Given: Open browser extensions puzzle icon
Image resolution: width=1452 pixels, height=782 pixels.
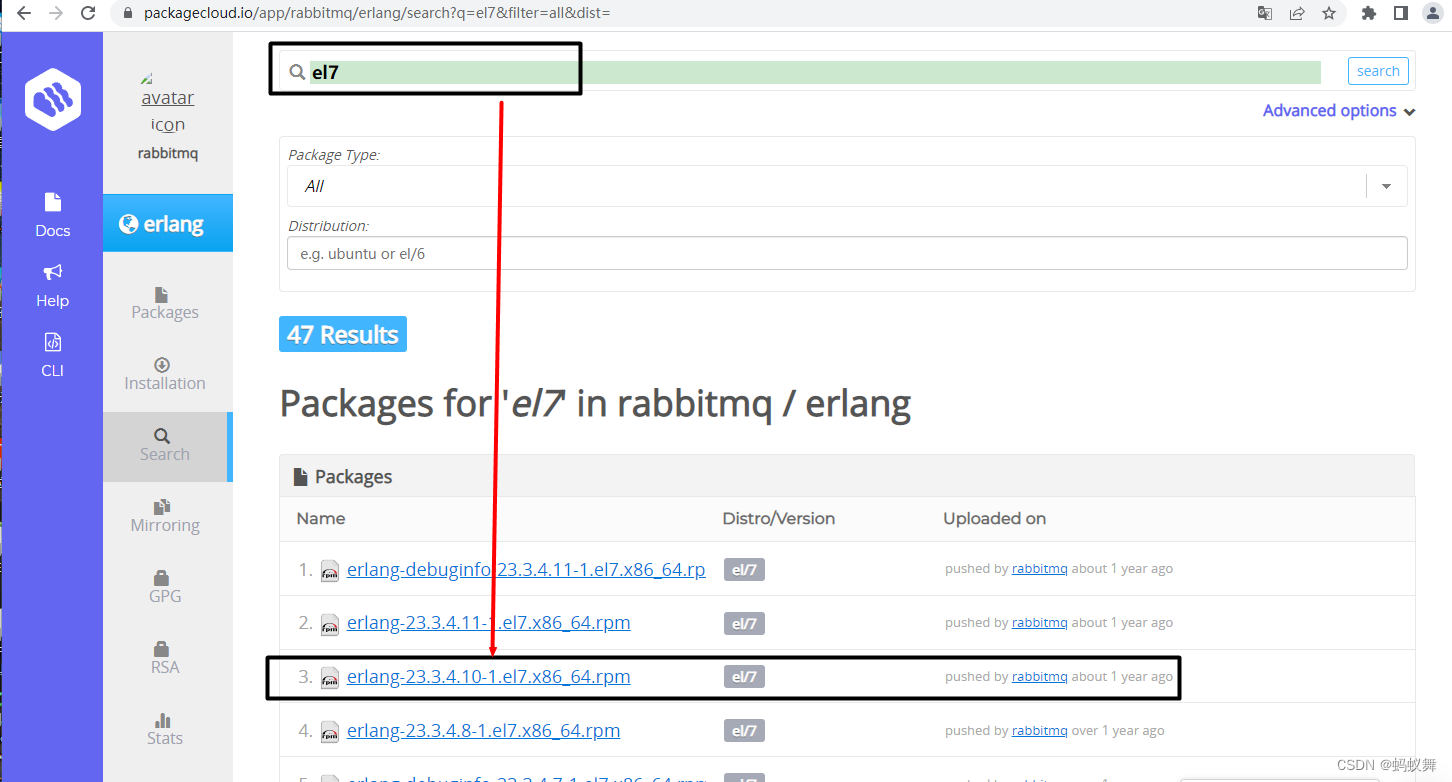Looking at the screenshot, I should [x=1369, y=13].
